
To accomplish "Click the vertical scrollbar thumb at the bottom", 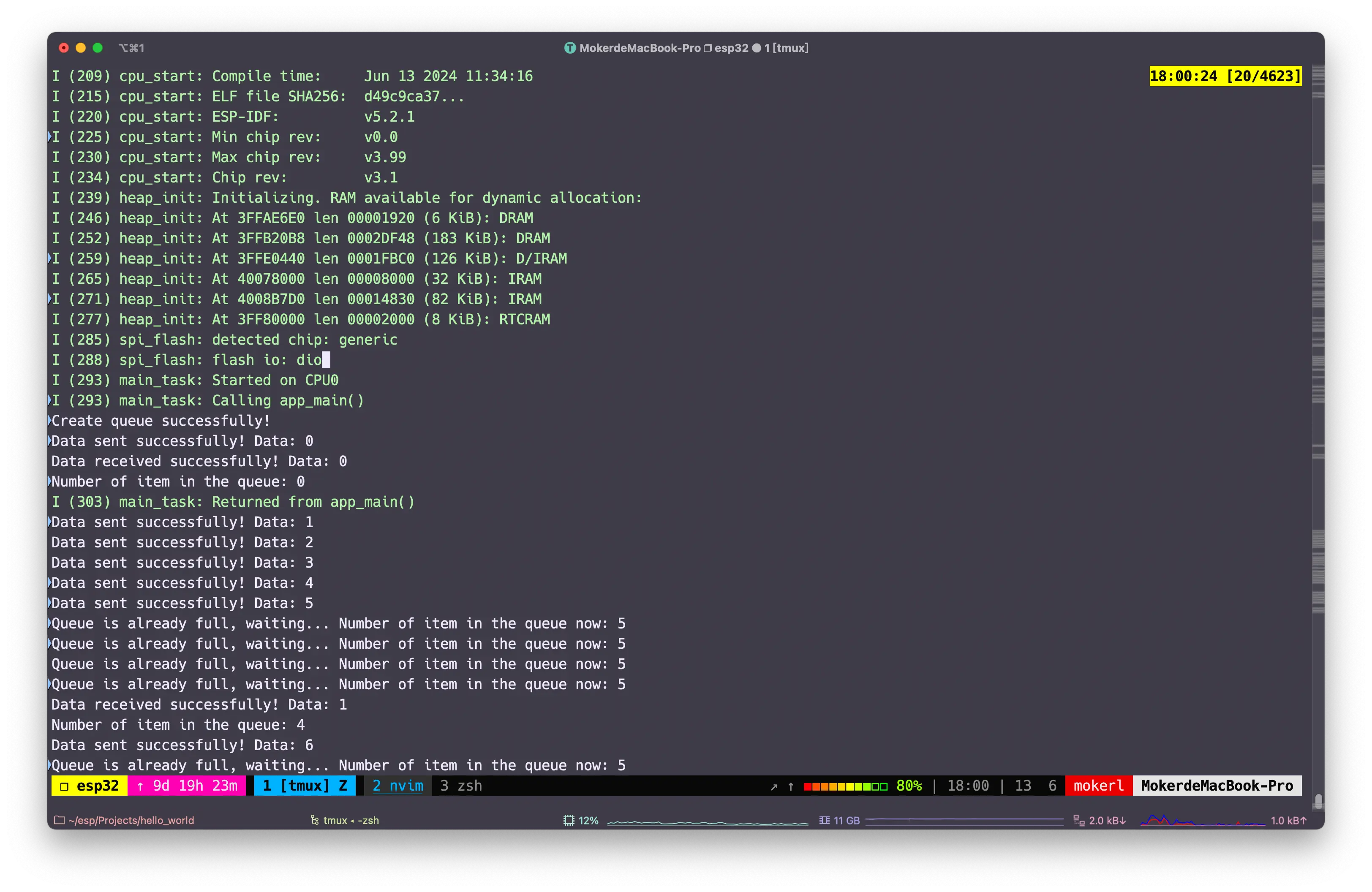I will 1318,802.
